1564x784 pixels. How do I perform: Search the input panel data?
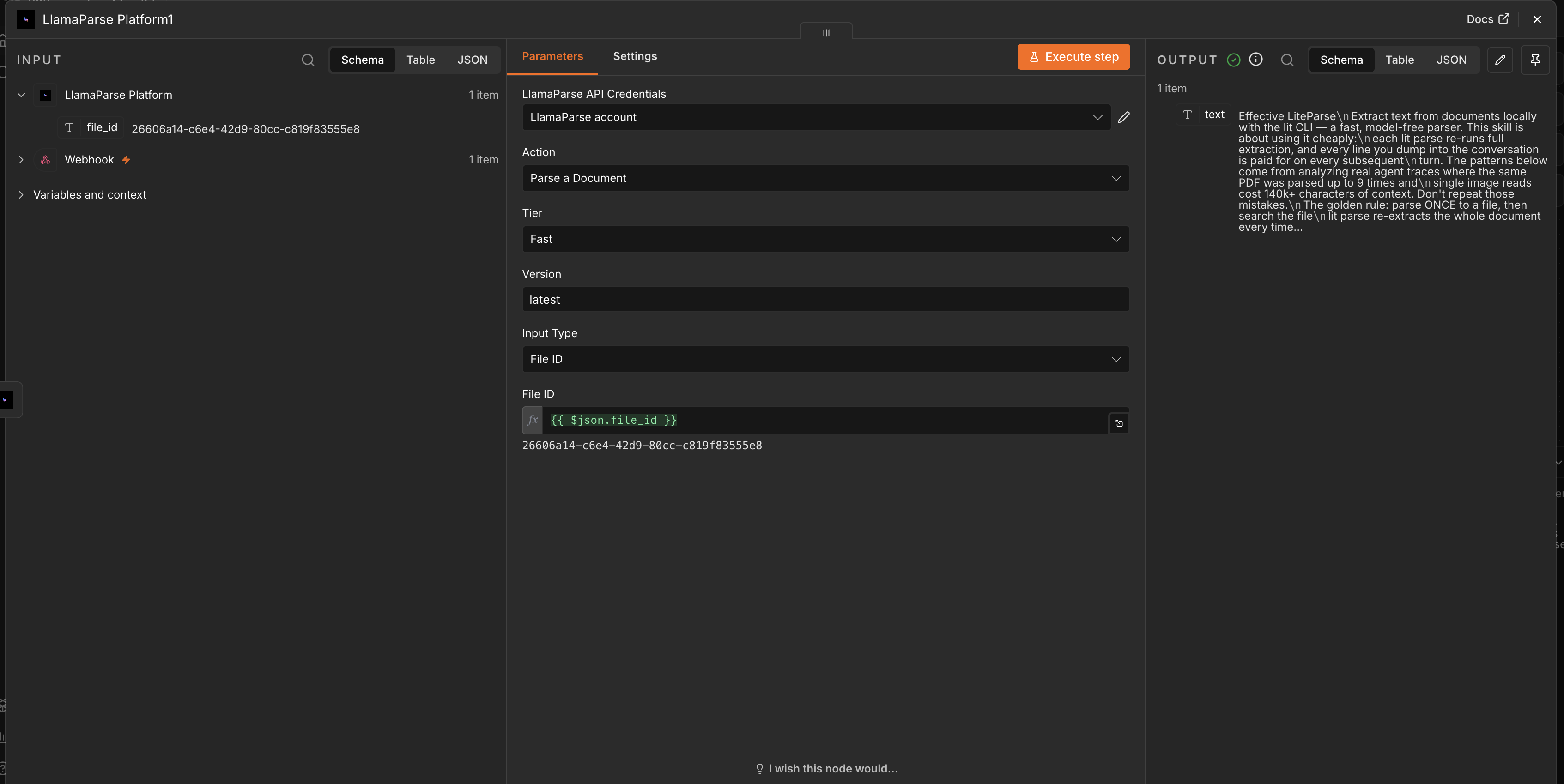pos(308,60)
